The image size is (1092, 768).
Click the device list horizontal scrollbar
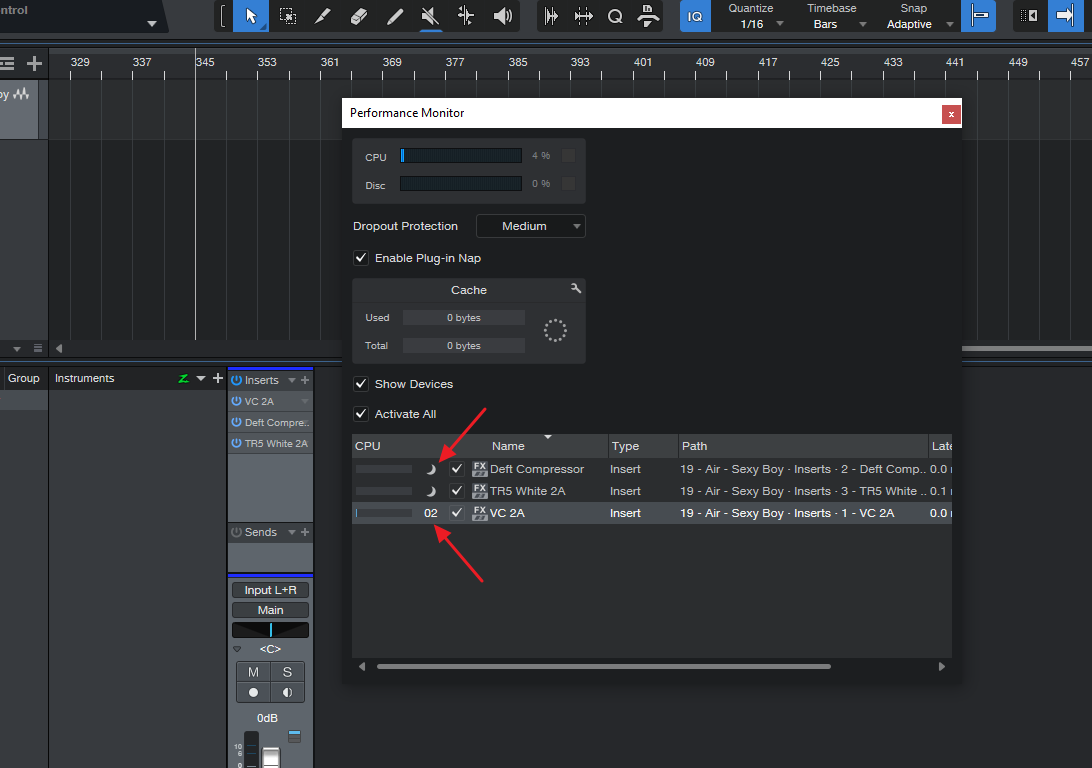click(604, 666)
